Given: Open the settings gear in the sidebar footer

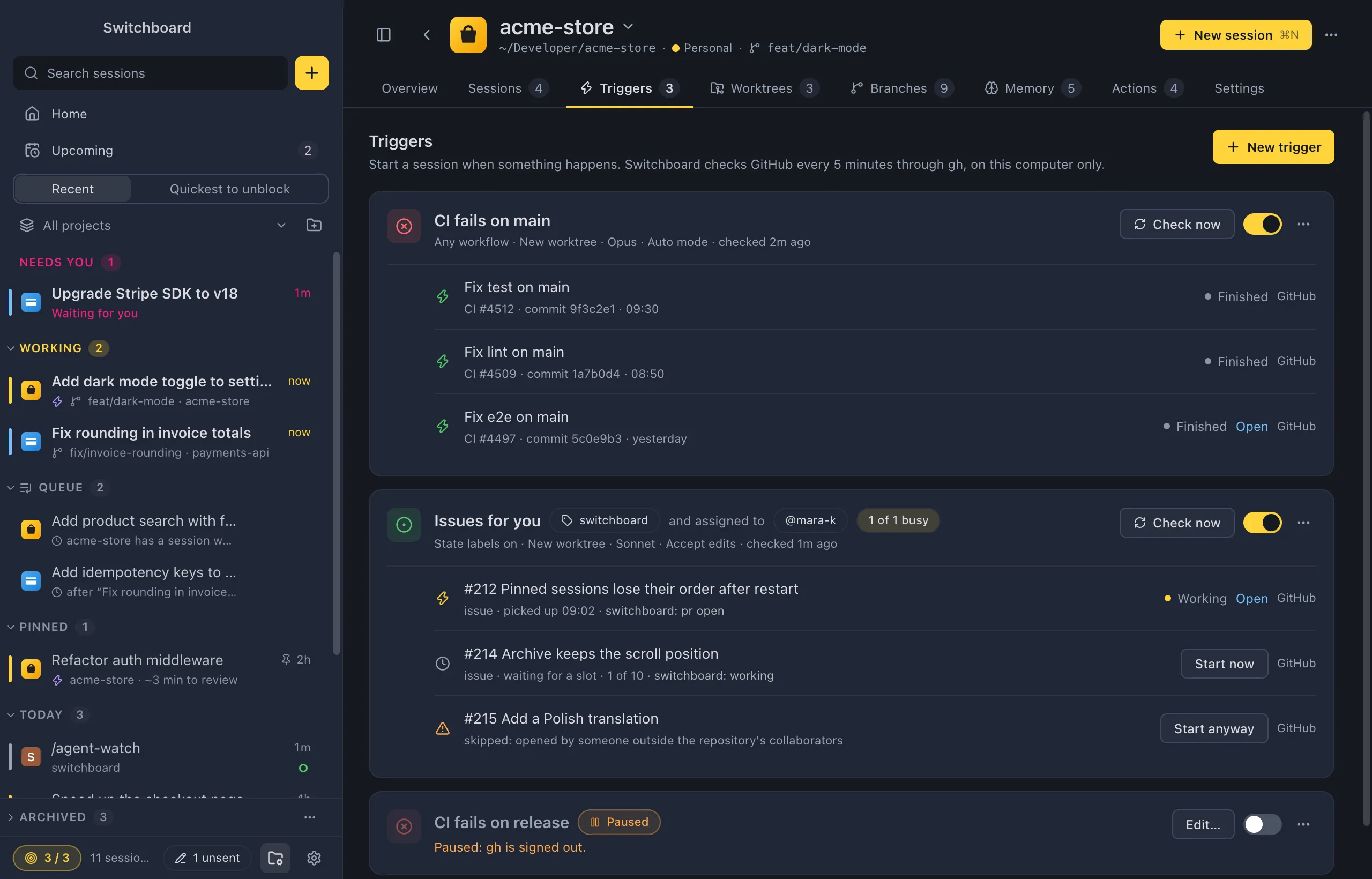Looking at the screenshot, I should pos(314,858).
